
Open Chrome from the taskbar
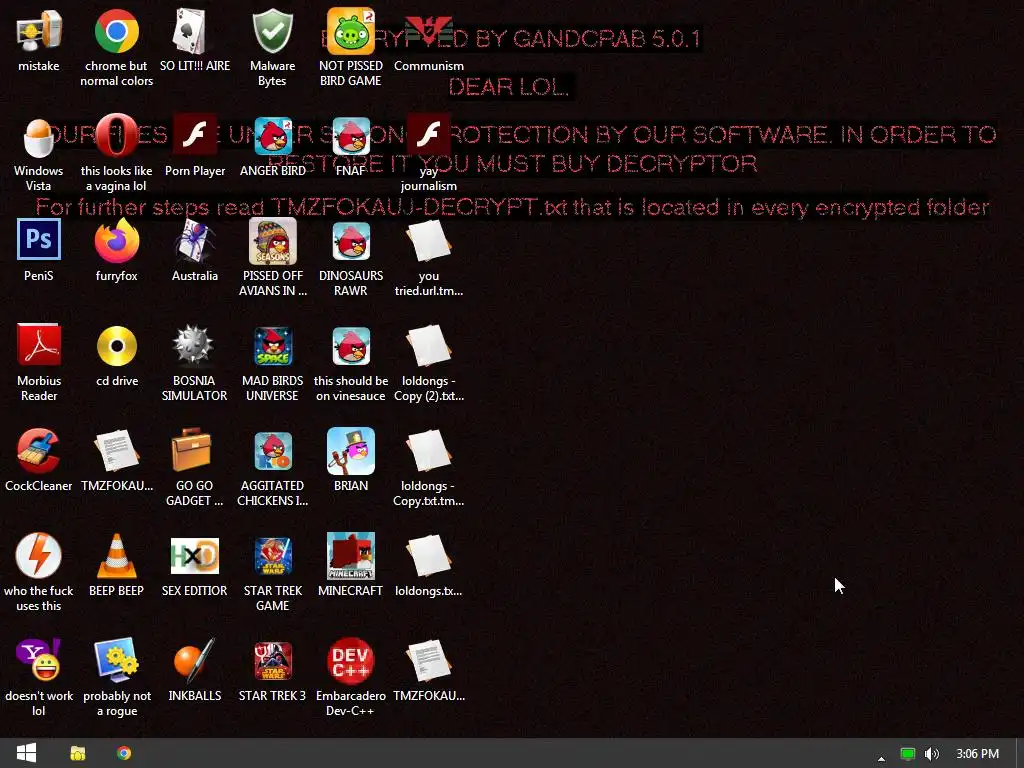tap(123, 753)
